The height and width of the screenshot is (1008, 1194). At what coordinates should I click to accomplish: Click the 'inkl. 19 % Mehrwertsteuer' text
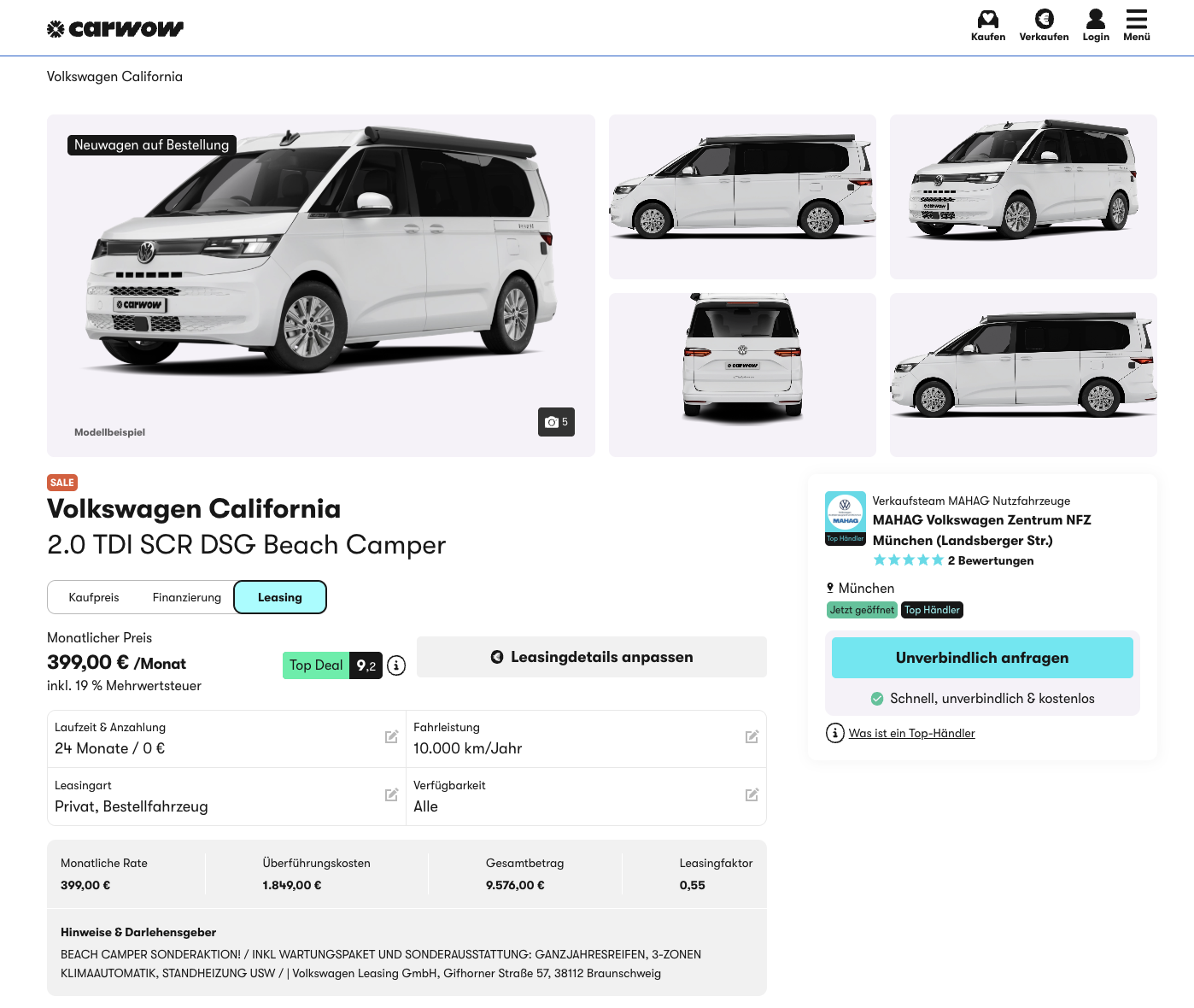125,686
